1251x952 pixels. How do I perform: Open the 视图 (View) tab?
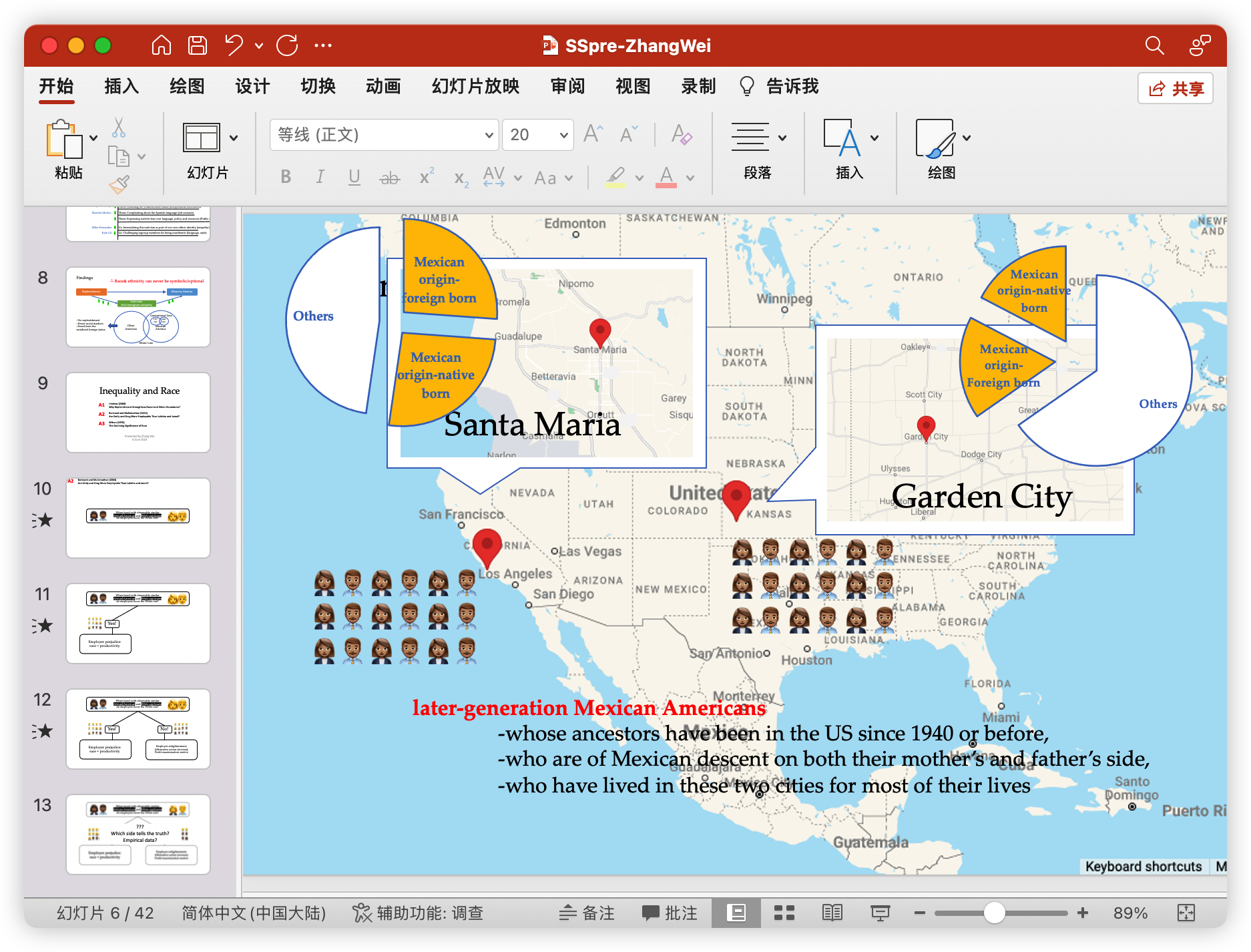pyautogui.click(x=633, y=87)
